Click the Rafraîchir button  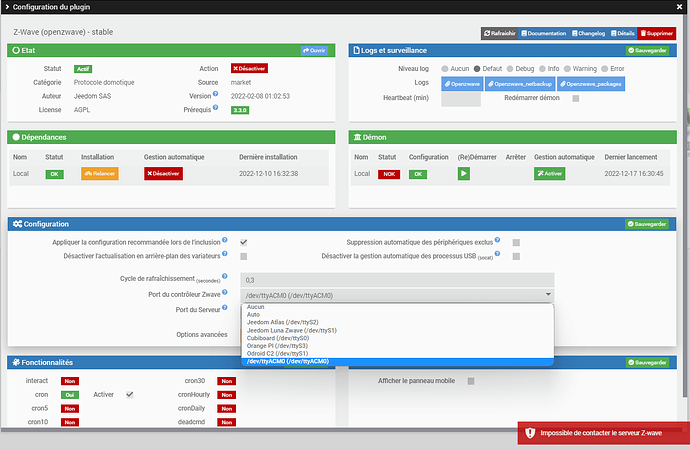(499, 33)
